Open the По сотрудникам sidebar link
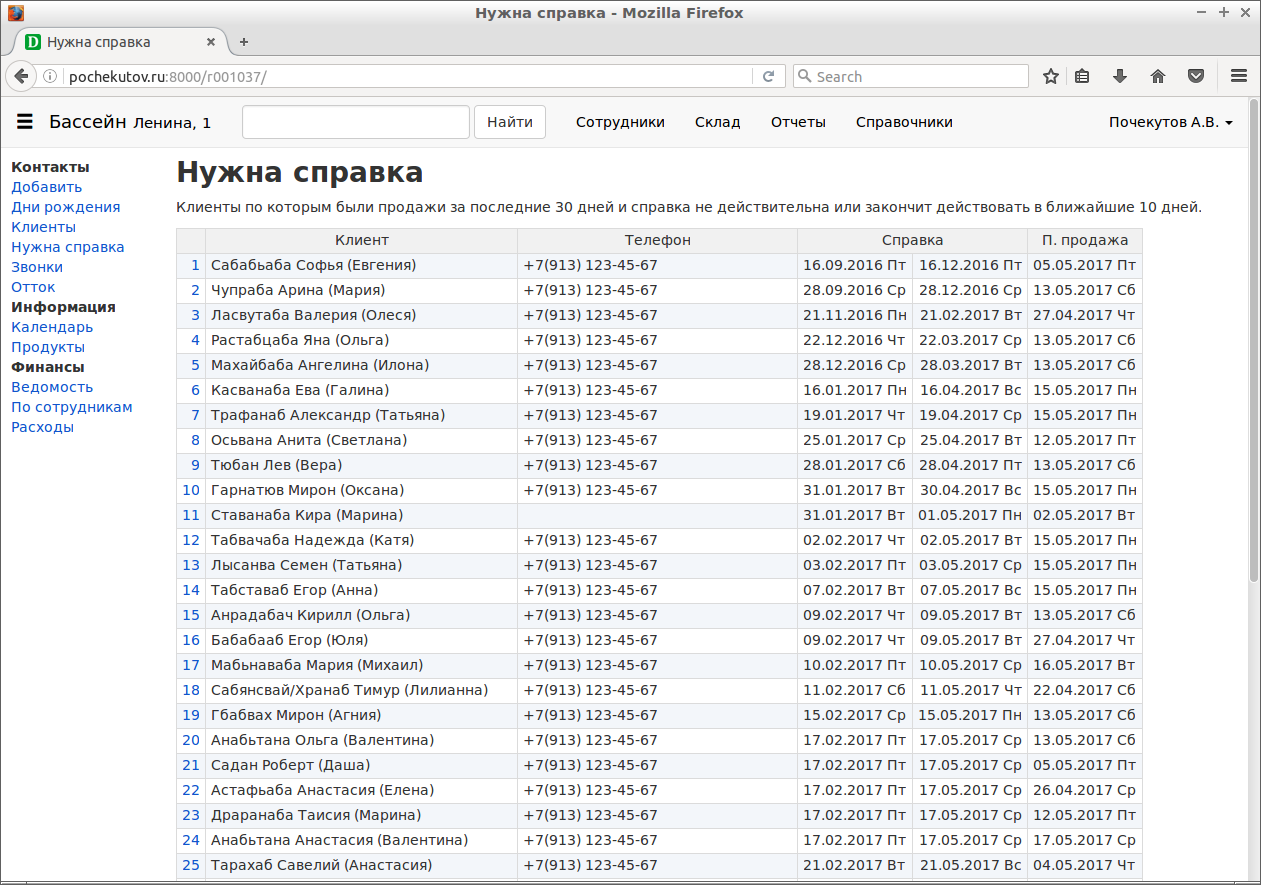 [x=72, y=407]
